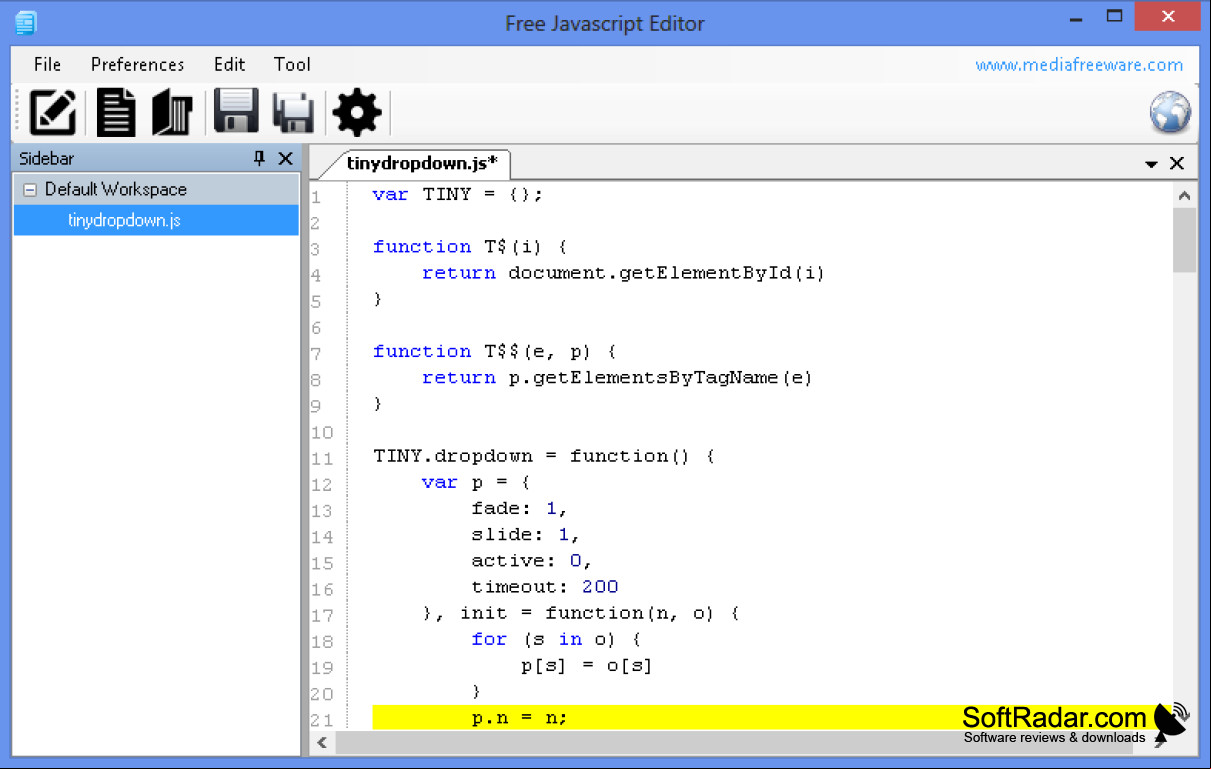Image resolution: width=1211 pixels, height=769 pixels.
Task: Close the Sidebar panel
Action: (x=285, y=158)
